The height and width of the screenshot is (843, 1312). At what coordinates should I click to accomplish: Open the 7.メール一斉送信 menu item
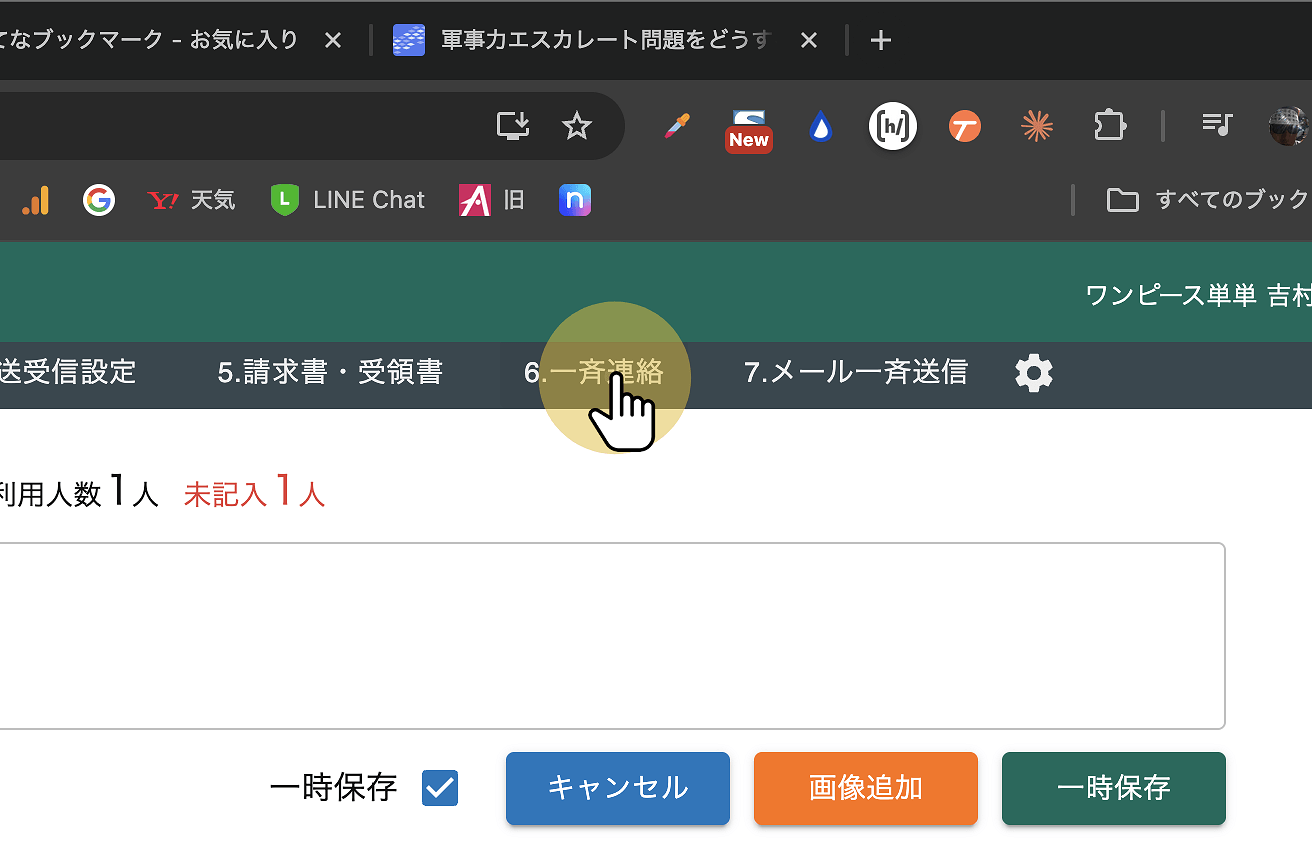coord(855,373)
